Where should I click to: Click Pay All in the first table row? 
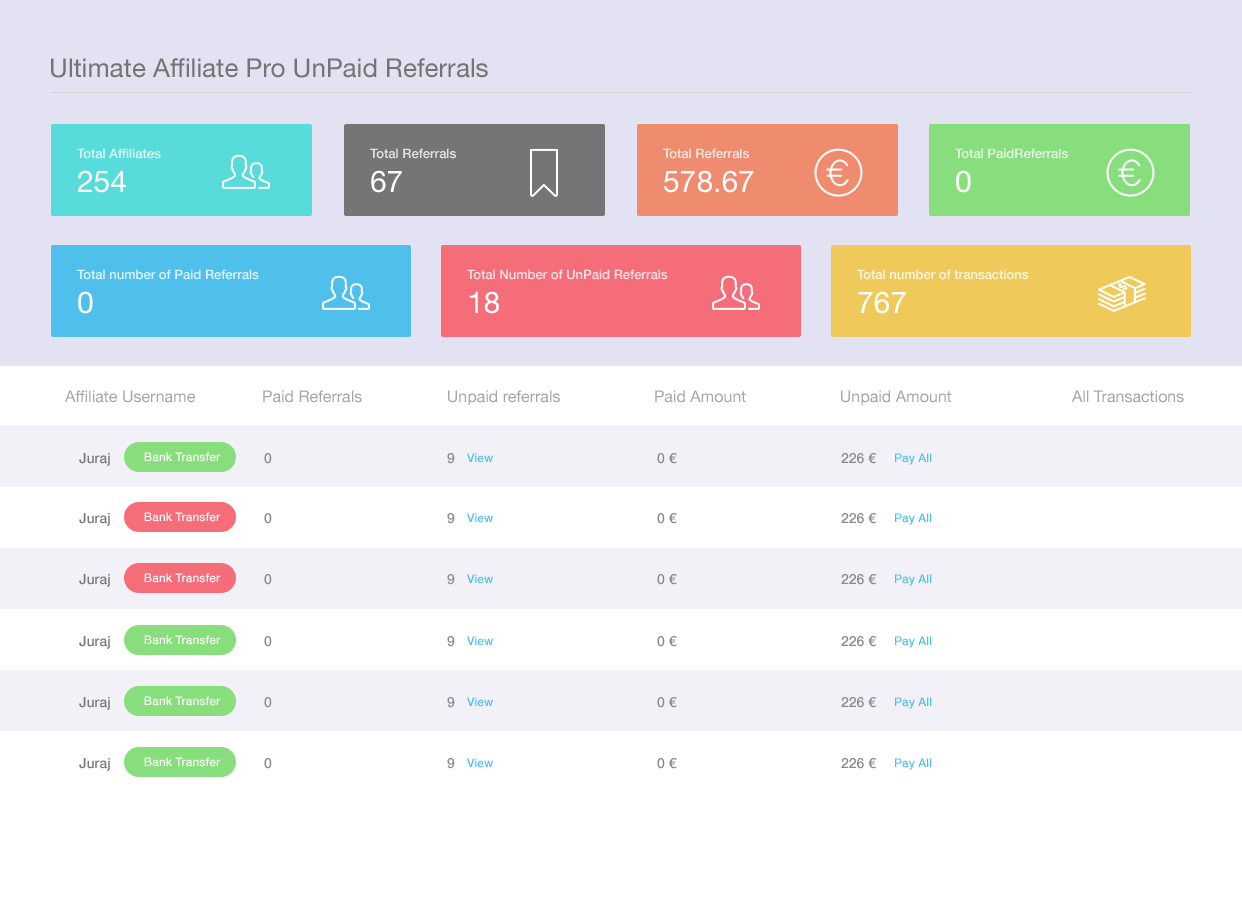click(913, 458)
